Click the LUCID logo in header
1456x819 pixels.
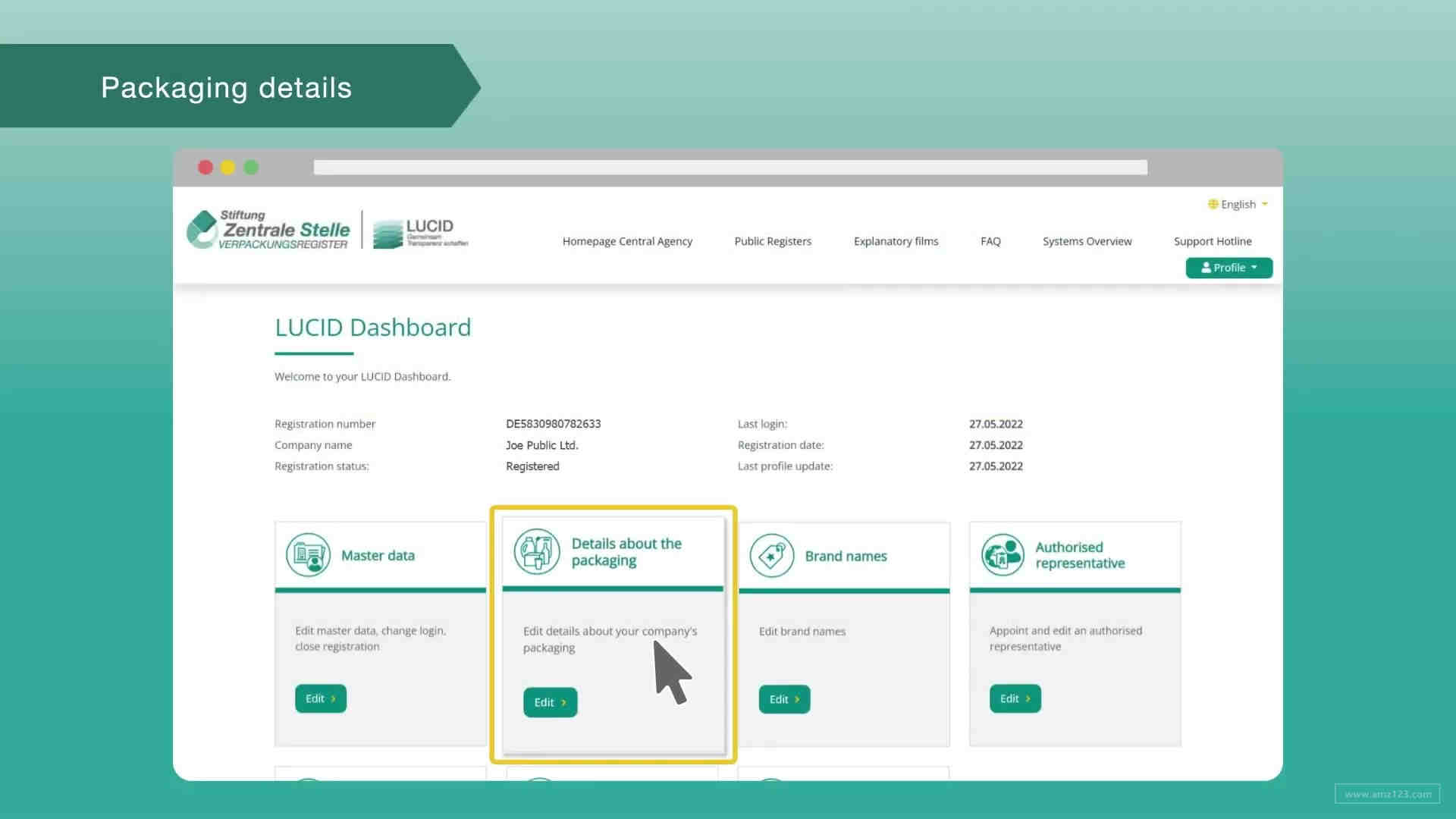click(421, 233)
